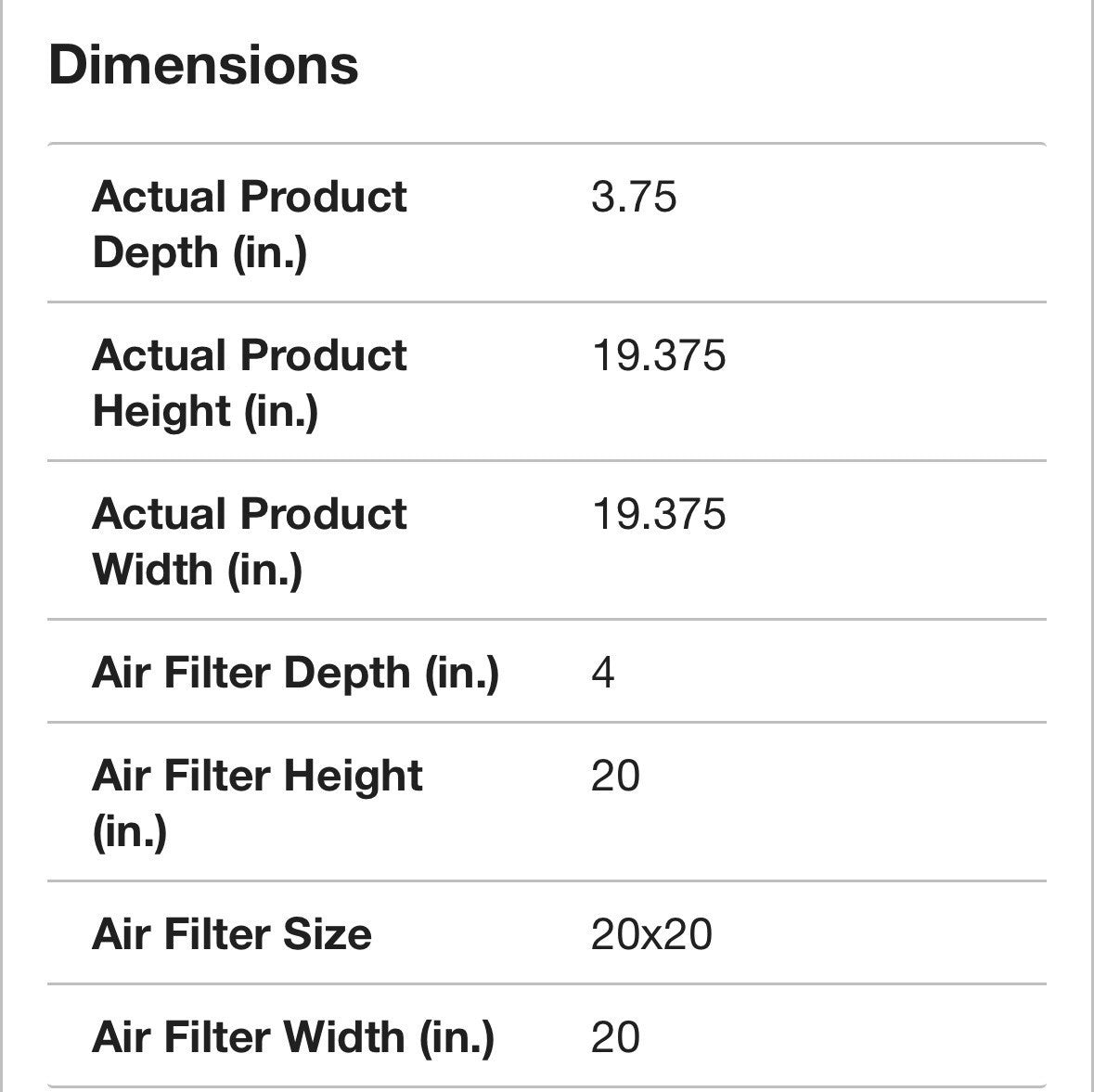Screen dimensions: 1094x1092
Task: Click the top border of the Dimensions table
Action: (x=547, y=144)
